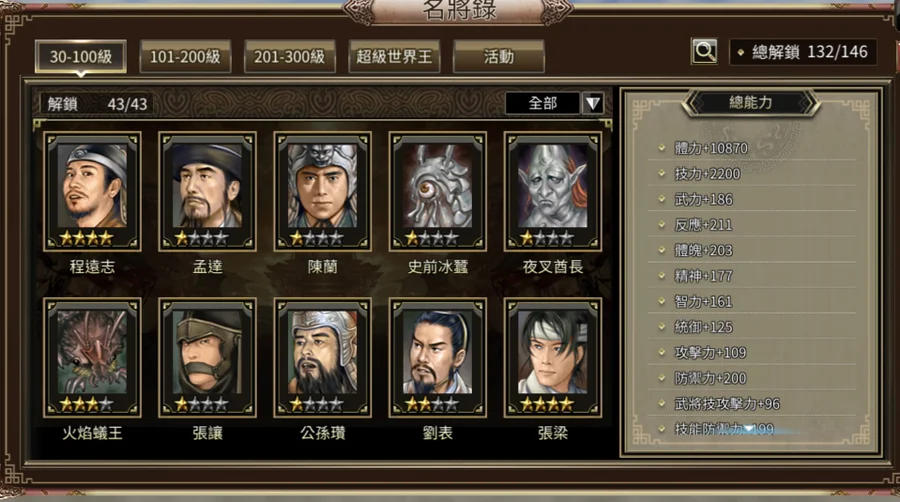This screenshot has height=502, width=900.
Task: Switch to the 101-200級 tab
Action: (x=185, y=56)
